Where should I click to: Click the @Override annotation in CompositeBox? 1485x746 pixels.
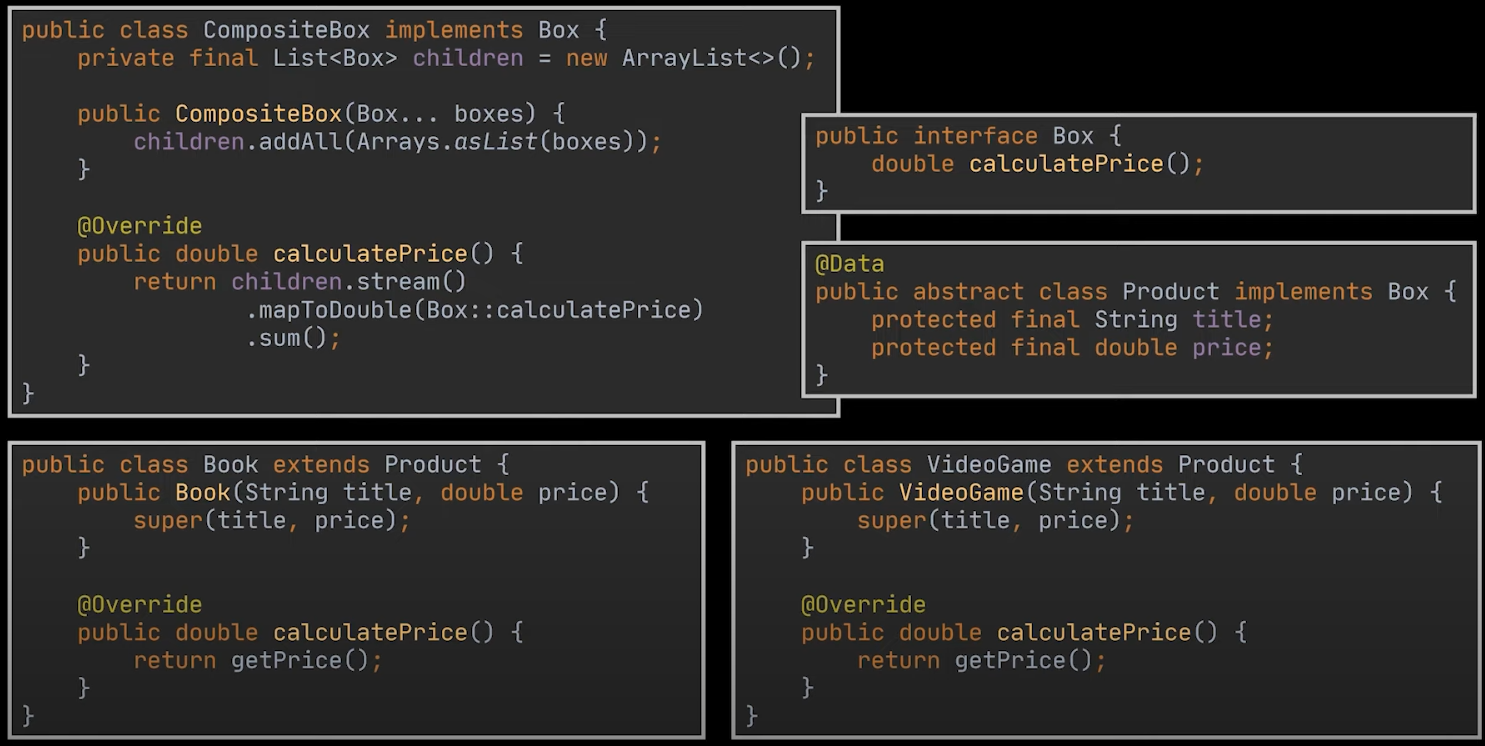139,226
